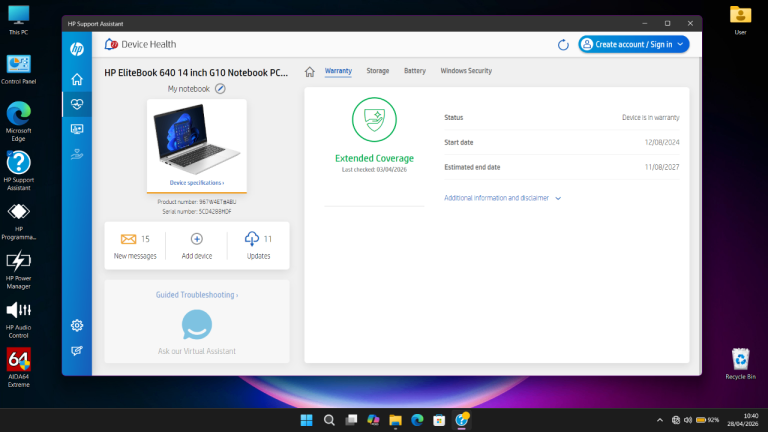The width and height of the screenshot is (768, 432).
Task: Click the HP EliteBook 640 device title
Action: pyautogui.click(x=196, y=72)
